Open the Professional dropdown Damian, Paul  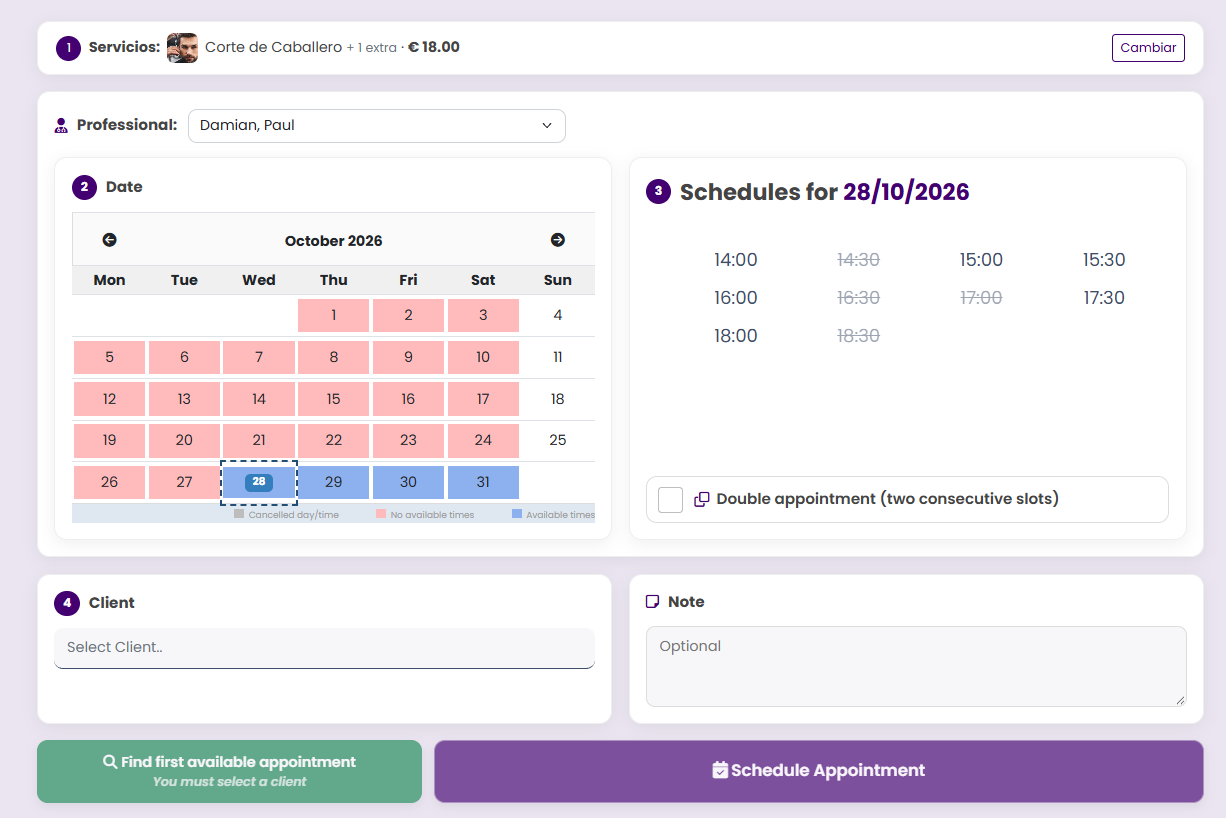tap(377, 126)
